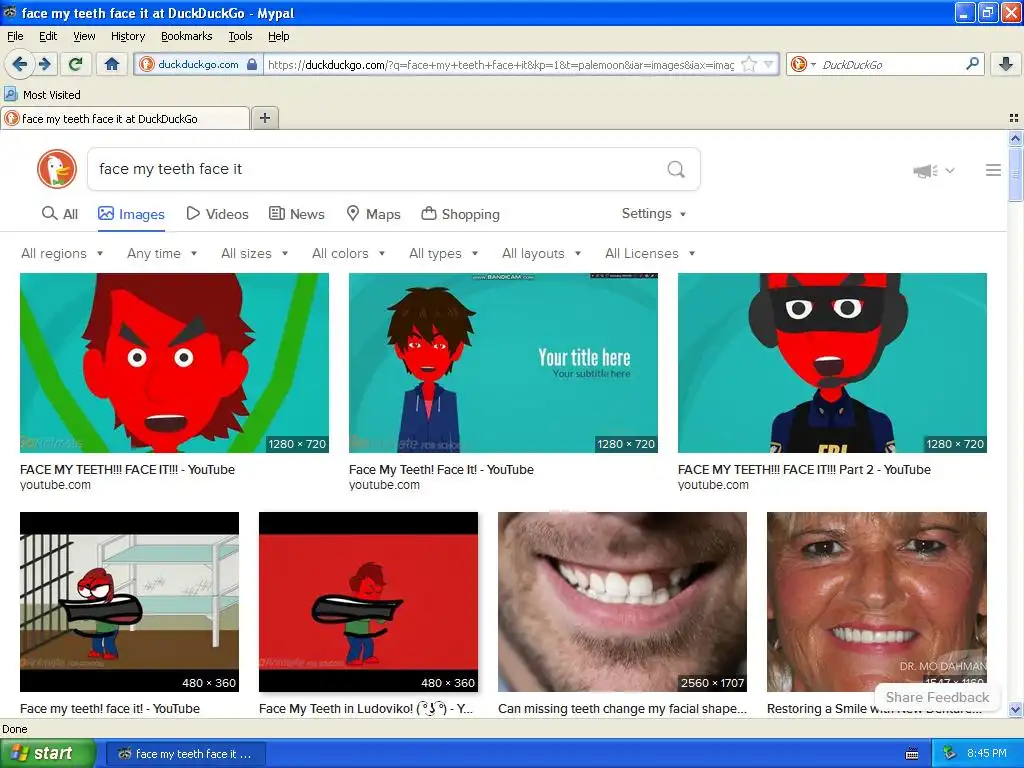Open the Bookmarks menu
This screenshot has height=768, width=1024.
click(187, 36)
